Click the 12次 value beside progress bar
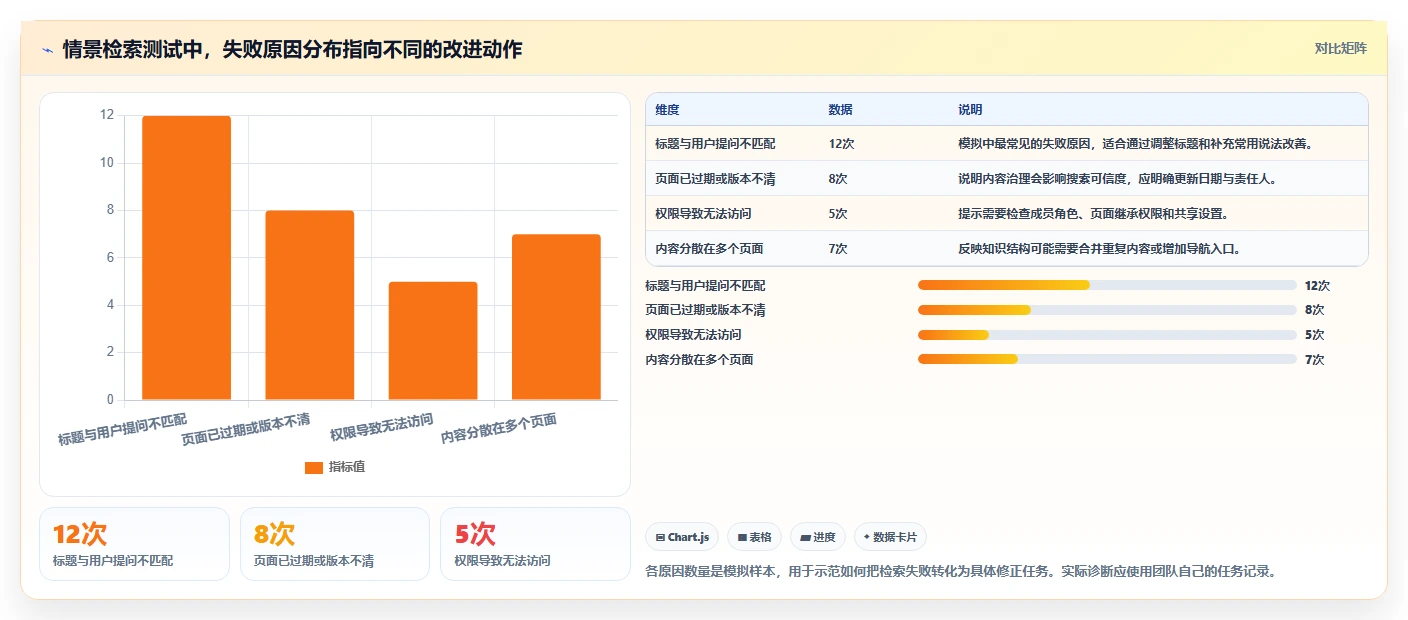This screenshot has height=620, width=1408. coord(1318,285)
